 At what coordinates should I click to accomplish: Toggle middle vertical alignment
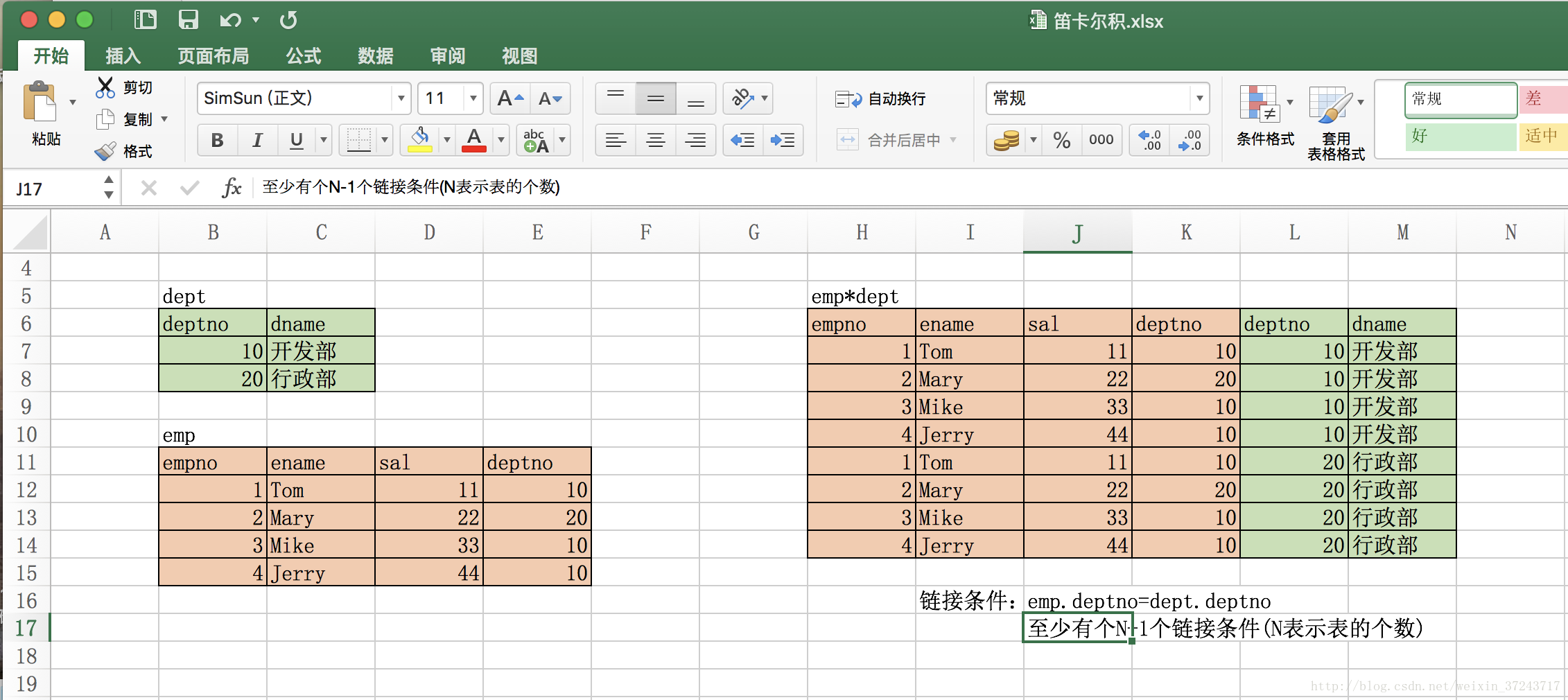click(x=656, y=98)
